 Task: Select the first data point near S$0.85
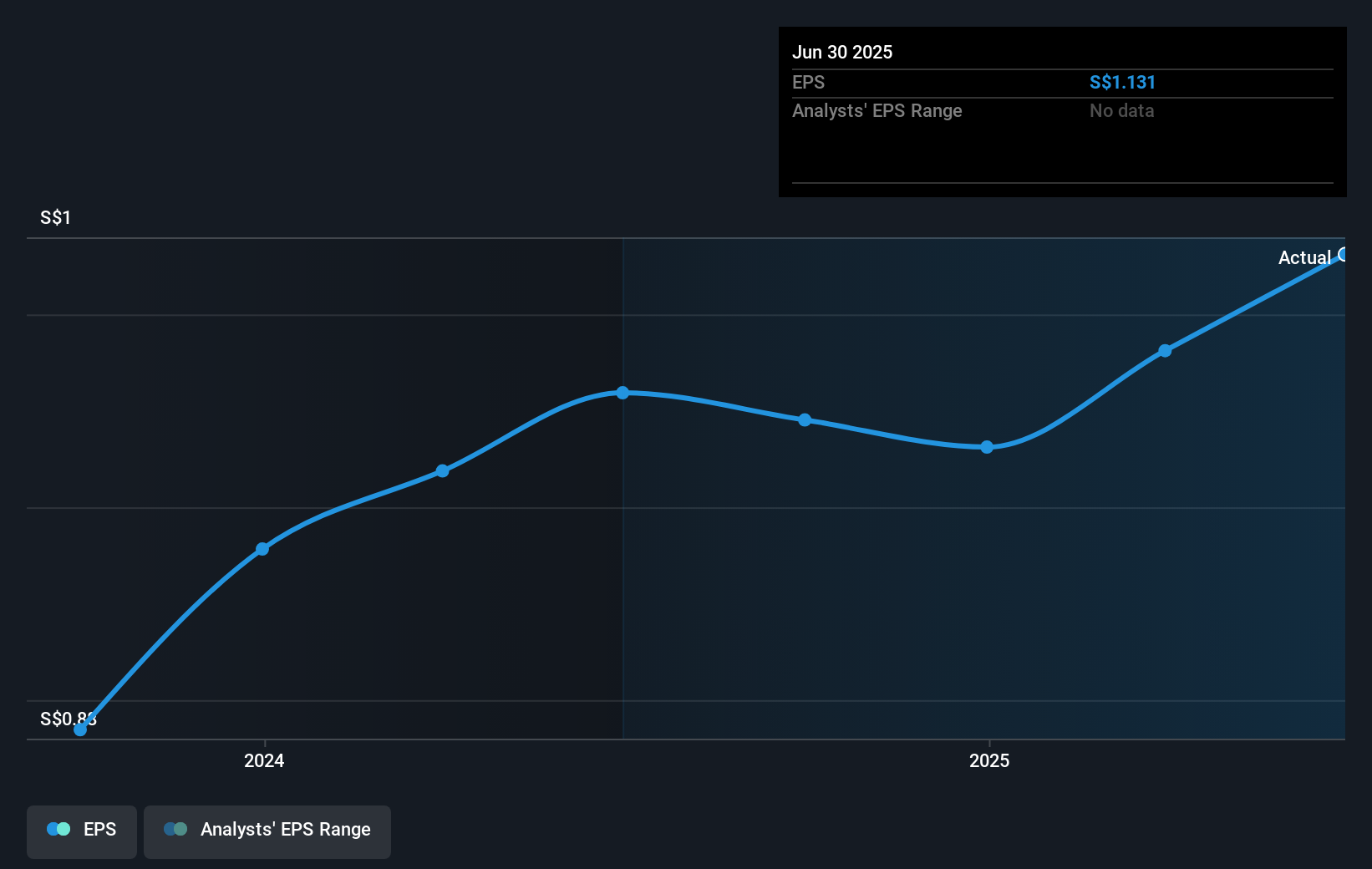tap(80, 729)
